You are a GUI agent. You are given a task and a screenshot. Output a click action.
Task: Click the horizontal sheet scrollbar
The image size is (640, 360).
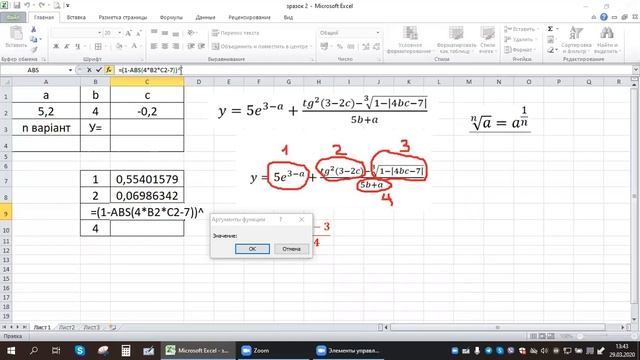point(498,327)
